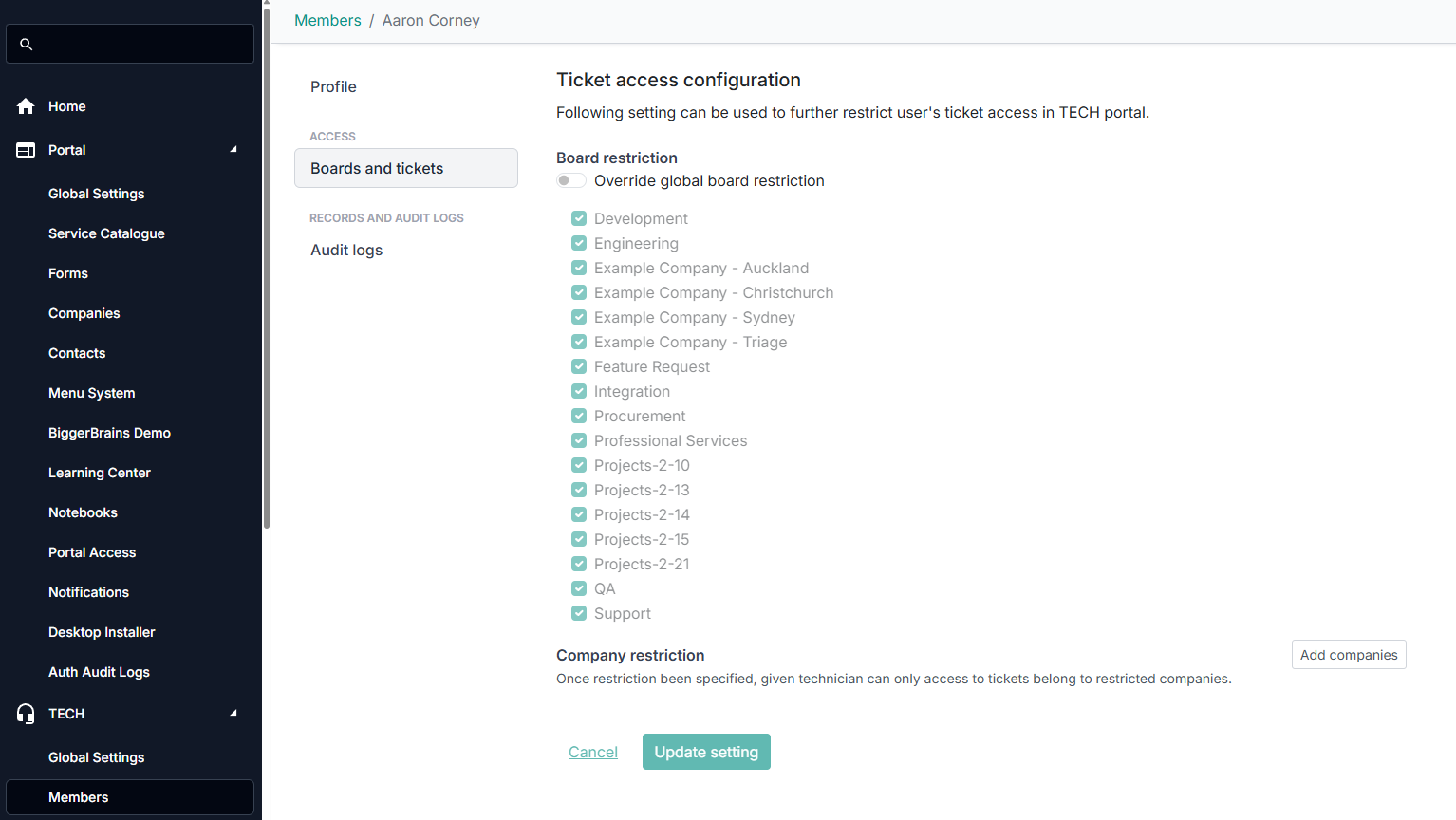
Task: Toggle the Support board checkbox
Action: [579, 613]
